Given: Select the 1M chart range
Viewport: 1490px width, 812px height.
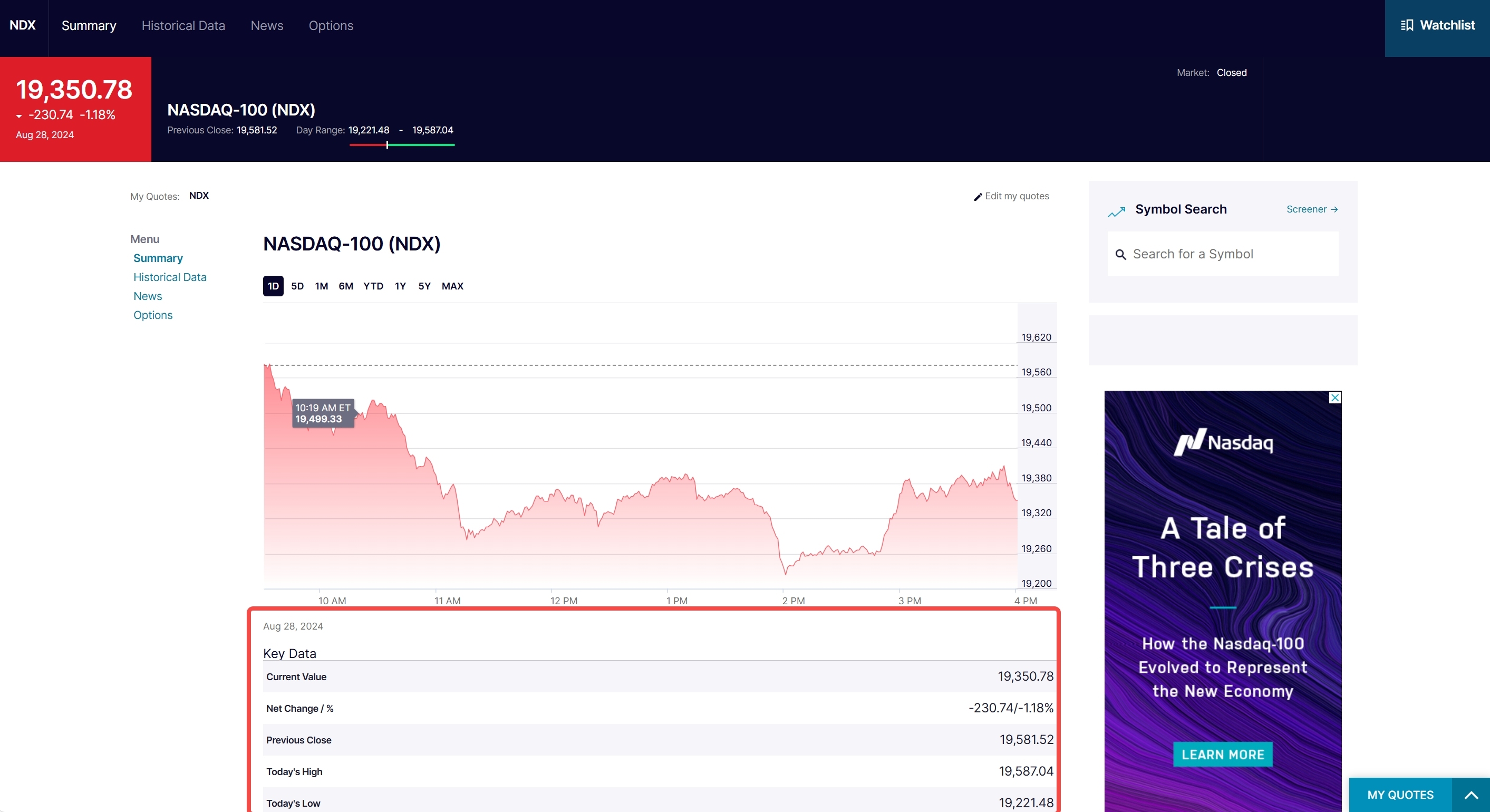Looking at the screenshot, I should point(322,286).
